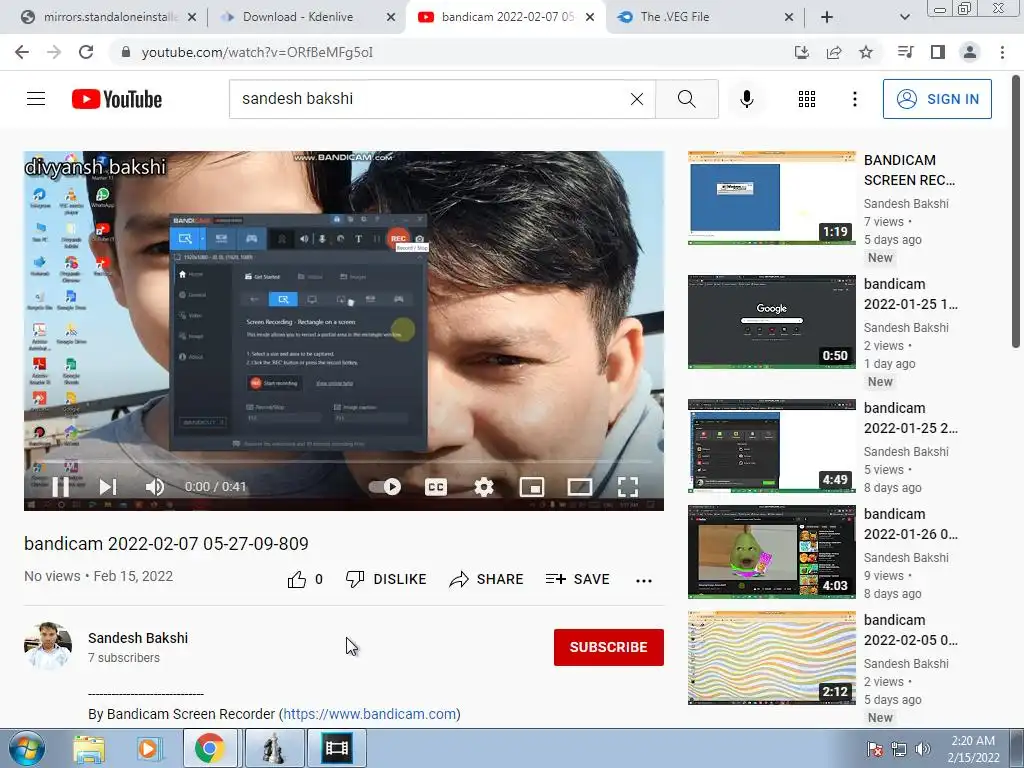Click the Action Center flag icon in tray
The width and height of the screenshot is (1024, 768).
874,749
